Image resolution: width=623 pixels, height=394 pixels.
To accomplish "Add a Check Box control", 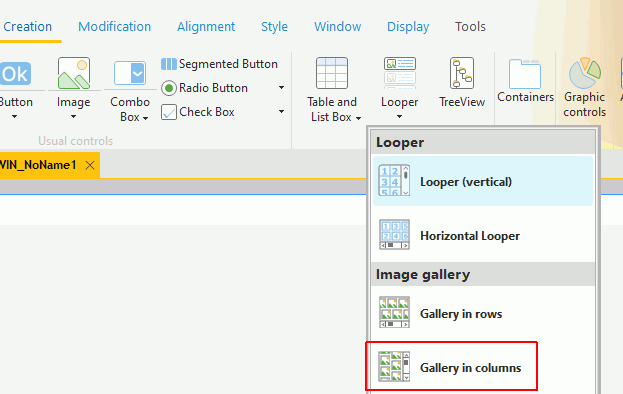I will 198,112.
